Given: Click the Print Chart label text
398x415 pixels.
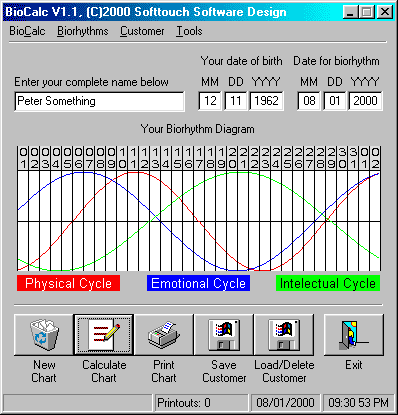Looking at the screenshot, I should (164, 371).
